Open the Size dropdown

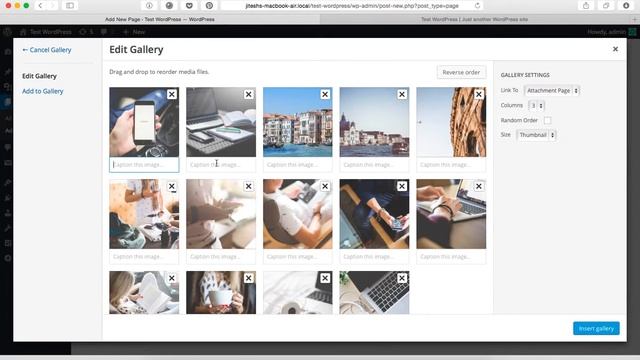tap(536, 135)
